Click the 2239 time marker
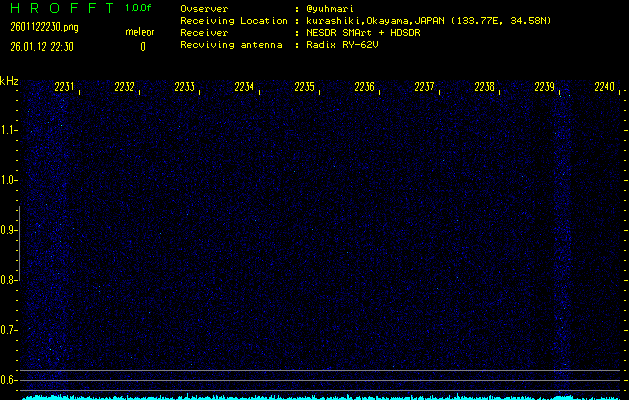The width and height of the screenshot is (629, 400). (x=545, y=88)
